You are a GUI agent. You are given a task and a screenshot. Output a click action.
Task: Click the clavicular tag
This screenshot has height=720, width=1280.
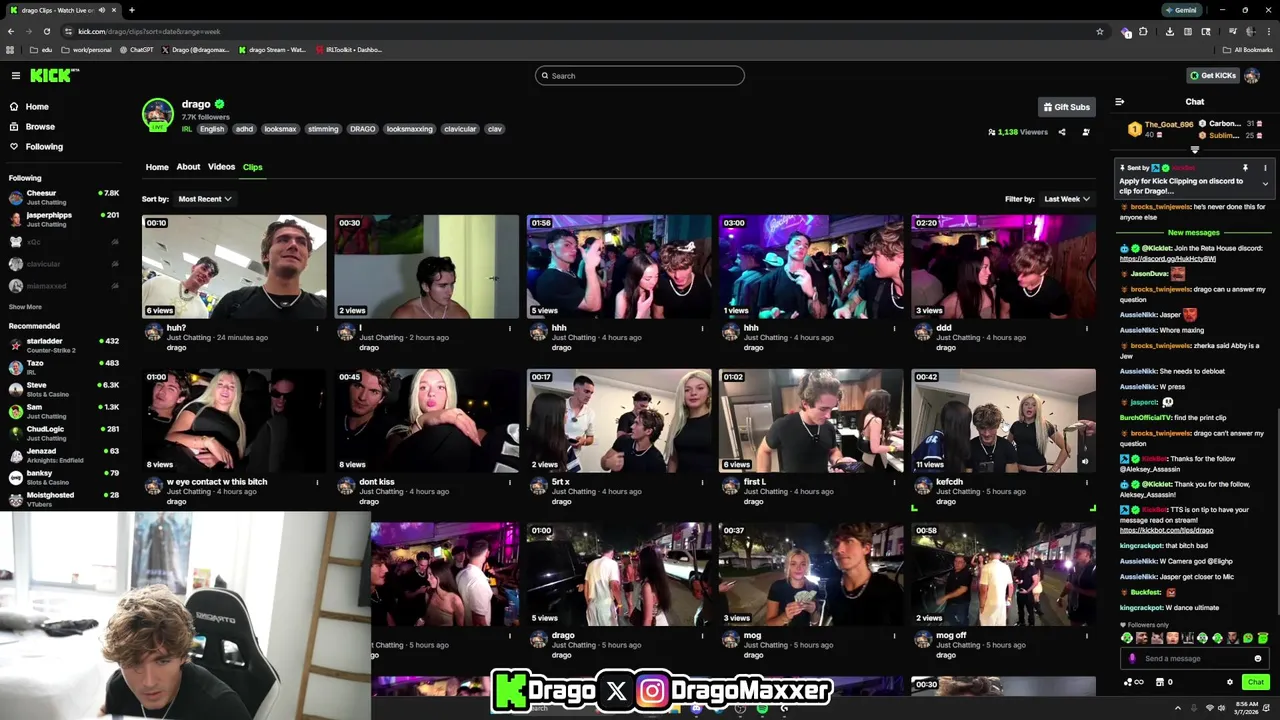click(460, 129)
